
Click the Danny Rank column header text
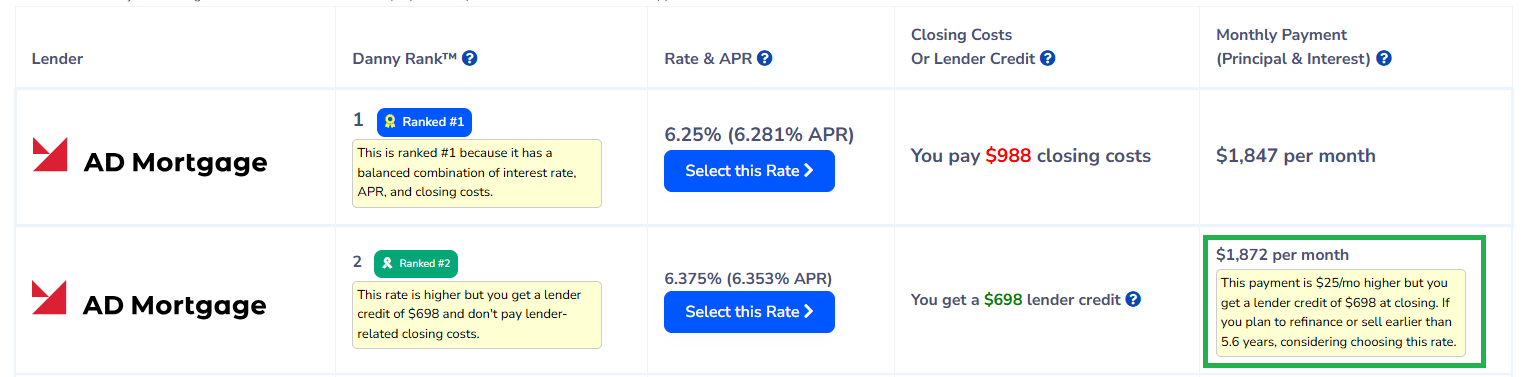[x=405, y=58]
